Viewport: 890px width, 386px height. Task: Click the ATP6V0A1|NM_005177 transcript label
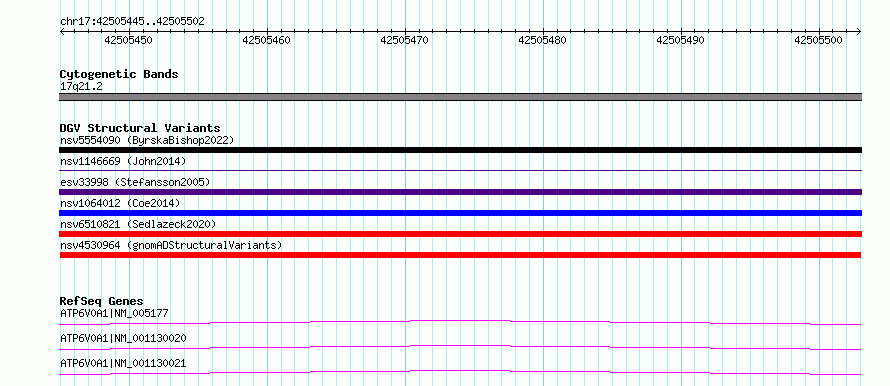pyautogui.click(x=114, y=313)
